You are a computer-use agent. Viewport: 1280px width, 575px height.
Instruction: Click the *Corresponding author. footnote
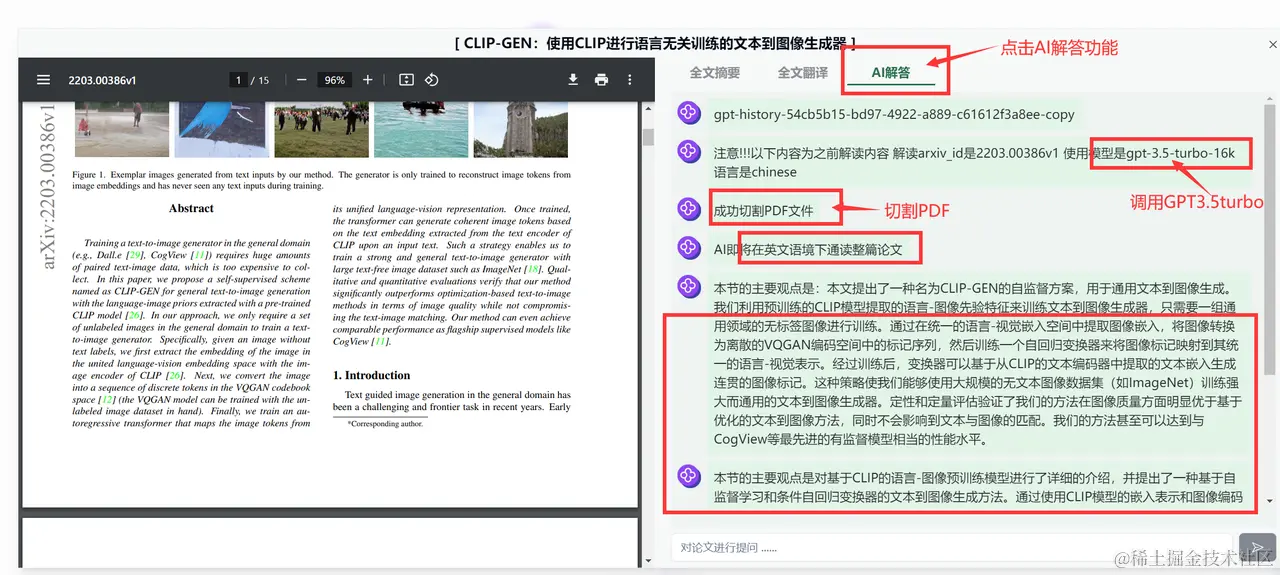(386, 424)
